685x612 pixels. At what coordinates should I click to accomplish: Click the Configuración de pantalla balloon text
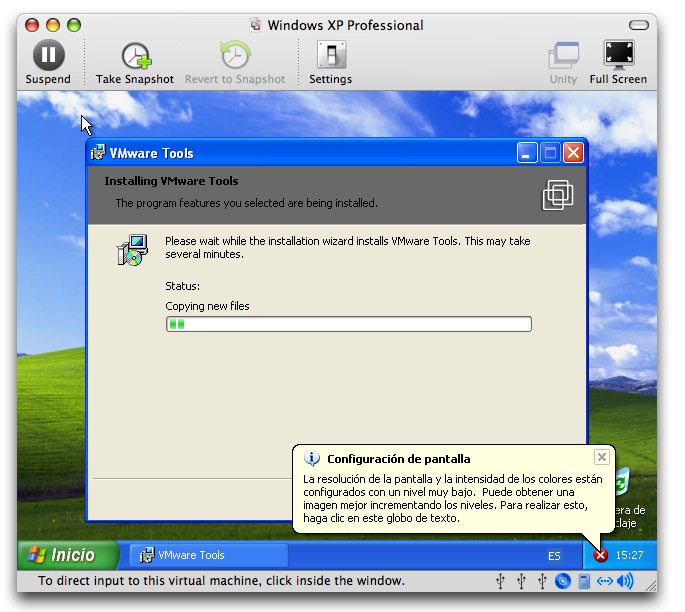click(453, 498)
